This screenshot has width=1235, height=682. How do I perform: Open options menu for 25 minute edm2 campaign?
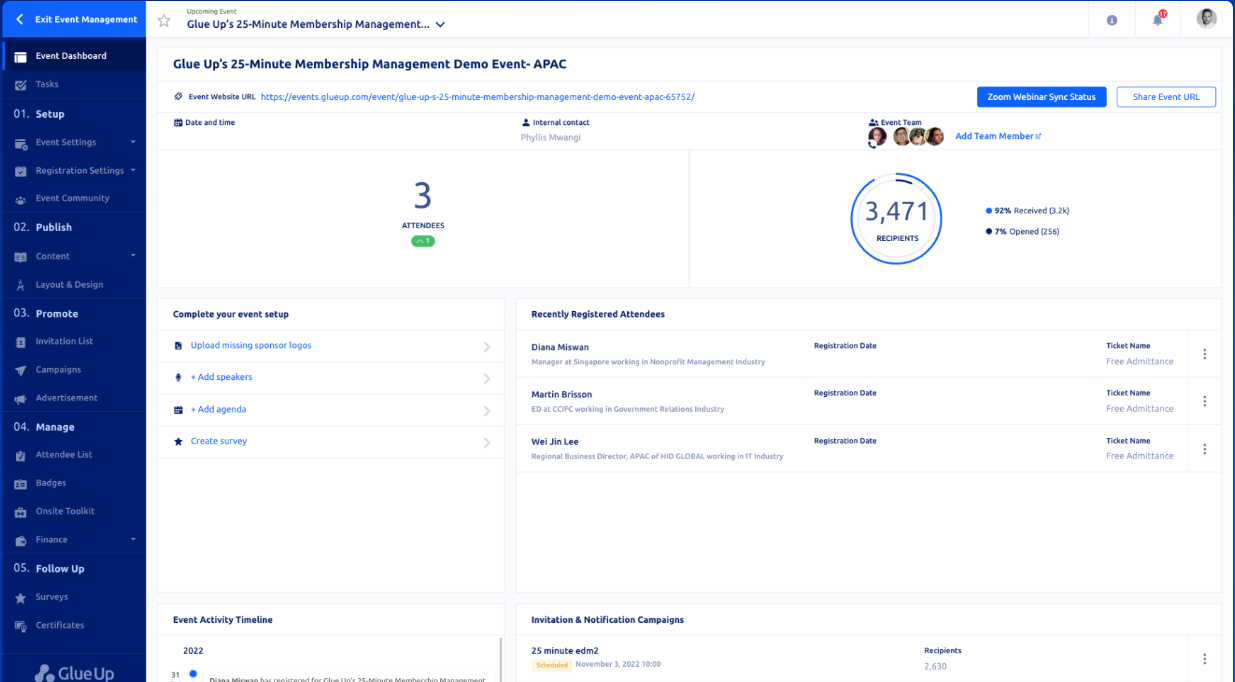(1204, 658)
